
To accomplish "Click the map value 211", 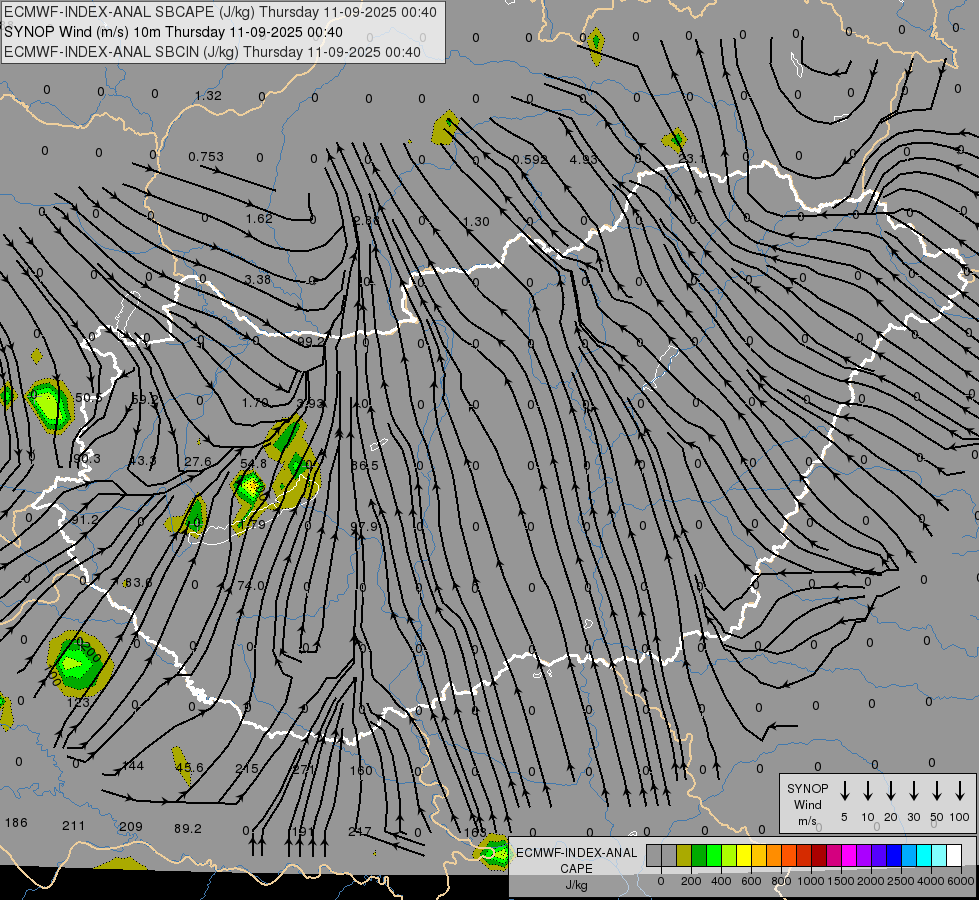I will (74, 826).
